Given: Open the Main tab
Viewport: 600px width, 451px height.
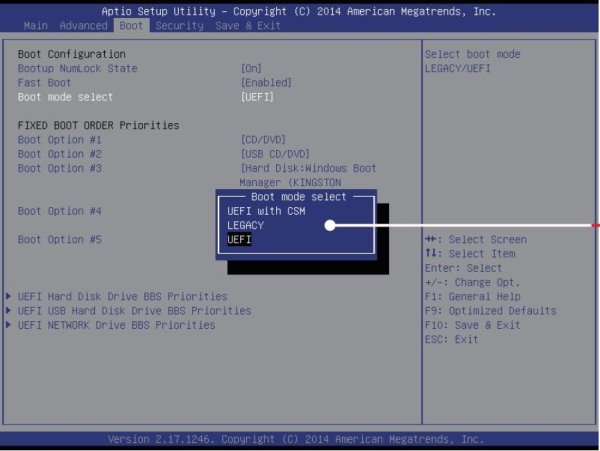Looking at the screenshot, I should pos(36,26).
